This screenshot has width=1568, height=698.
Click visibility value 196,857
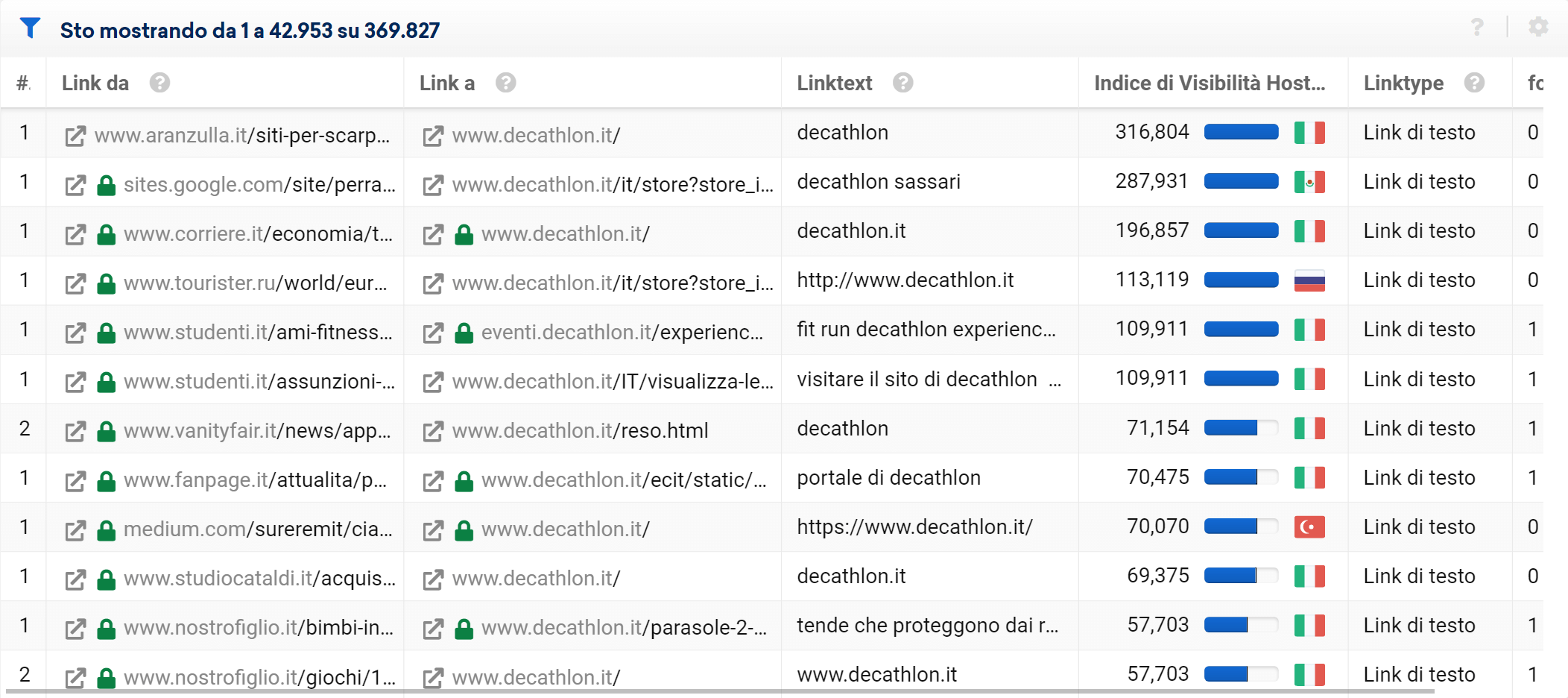[x=1152, y=230]
